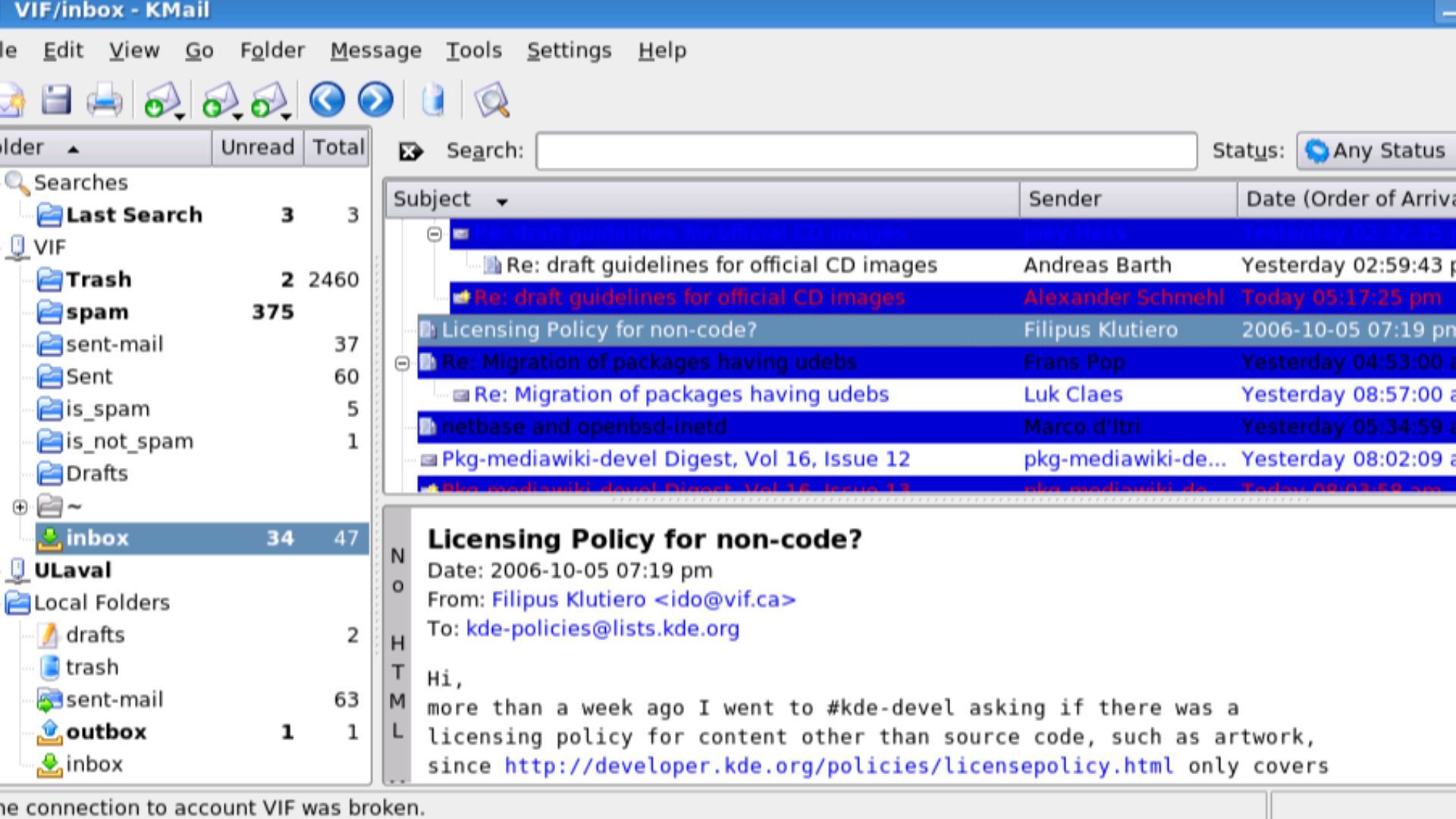Select the Local Folders outbox
1456x819 pixels.
click(105, 733)
